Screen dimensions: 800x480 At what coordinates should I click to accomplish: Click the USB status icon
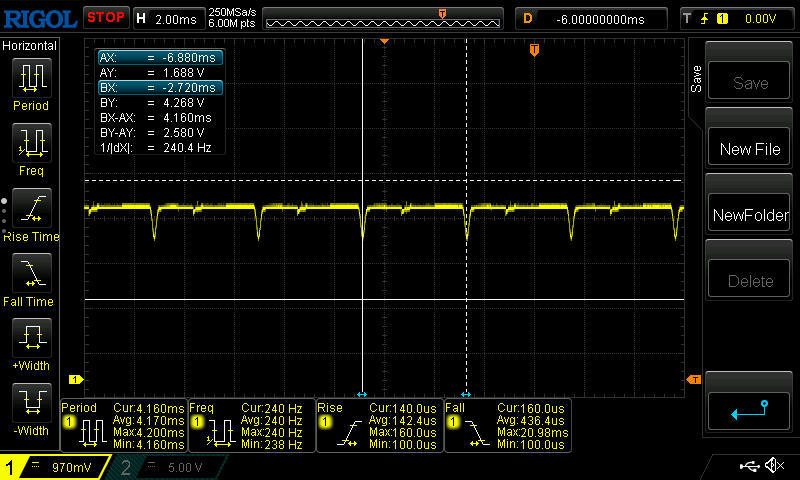tap(749, 466)
